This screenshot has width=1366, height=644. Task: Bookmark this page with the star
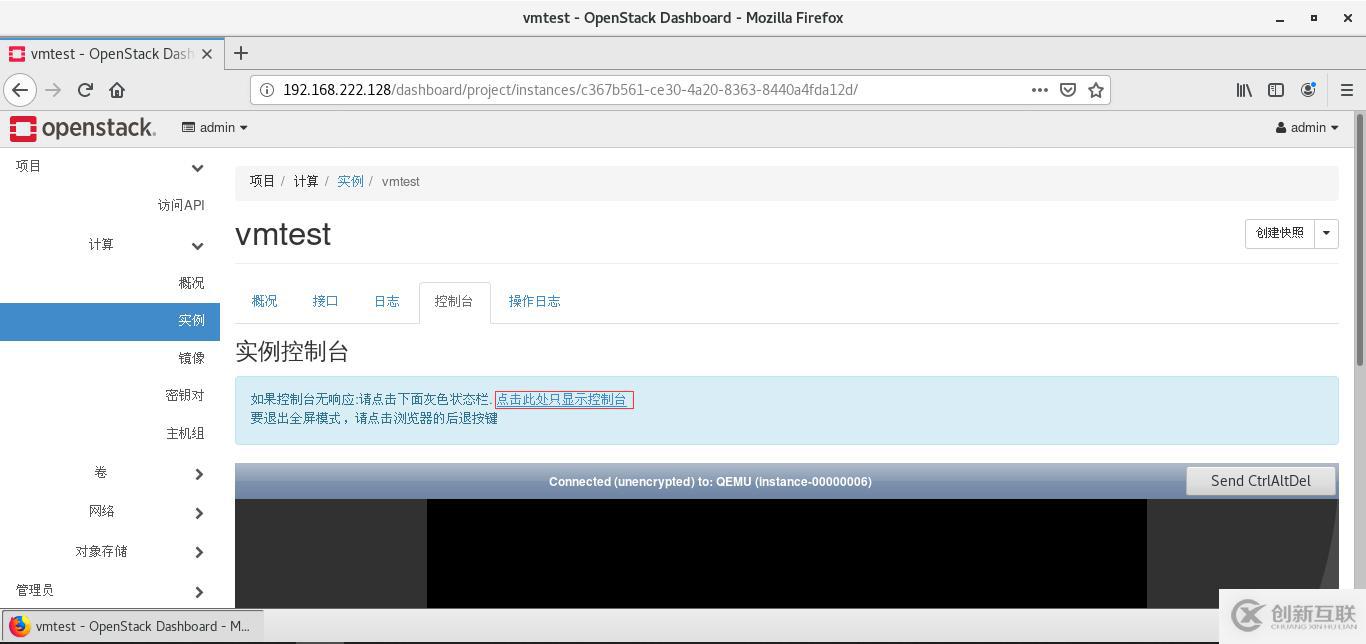pos(1096,90)
